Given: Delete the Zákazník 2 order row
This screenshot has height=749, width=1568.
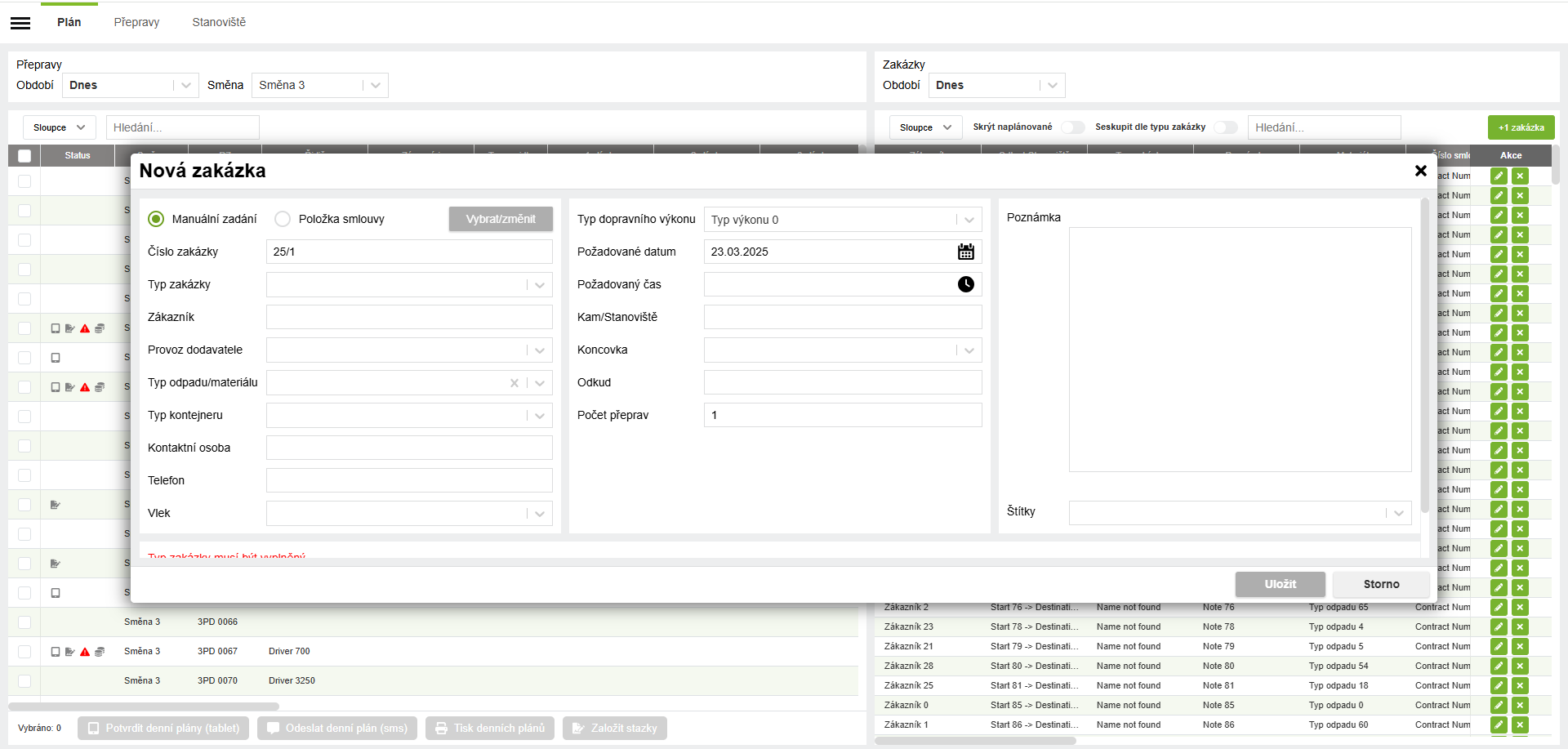Looking at the screenshot, I should click(x=1520, y=607).
